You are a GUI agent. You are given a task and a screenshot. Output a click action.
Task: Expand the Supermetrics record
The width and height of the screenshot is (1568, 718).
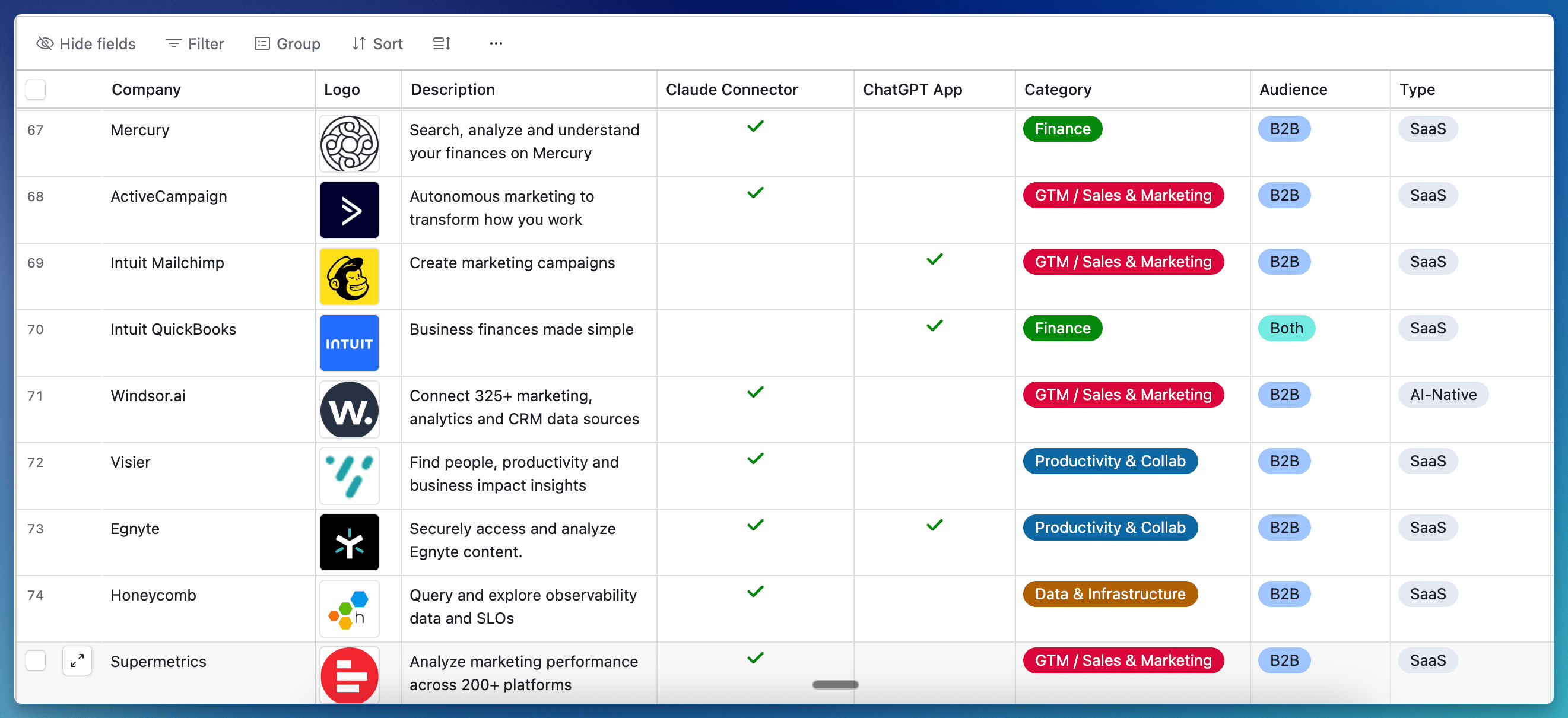click(x=77, y=660)
